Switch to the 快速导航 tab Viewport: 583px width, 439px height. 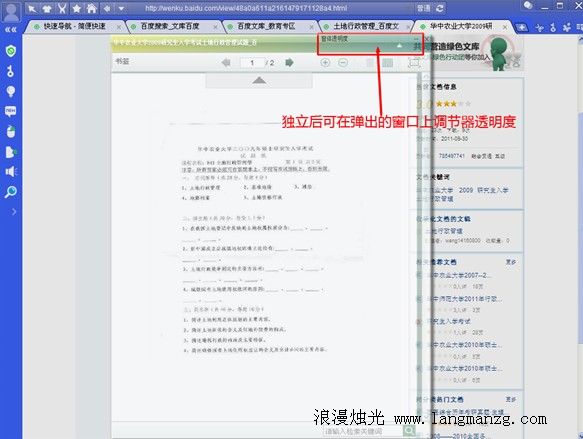coord(74,26)
